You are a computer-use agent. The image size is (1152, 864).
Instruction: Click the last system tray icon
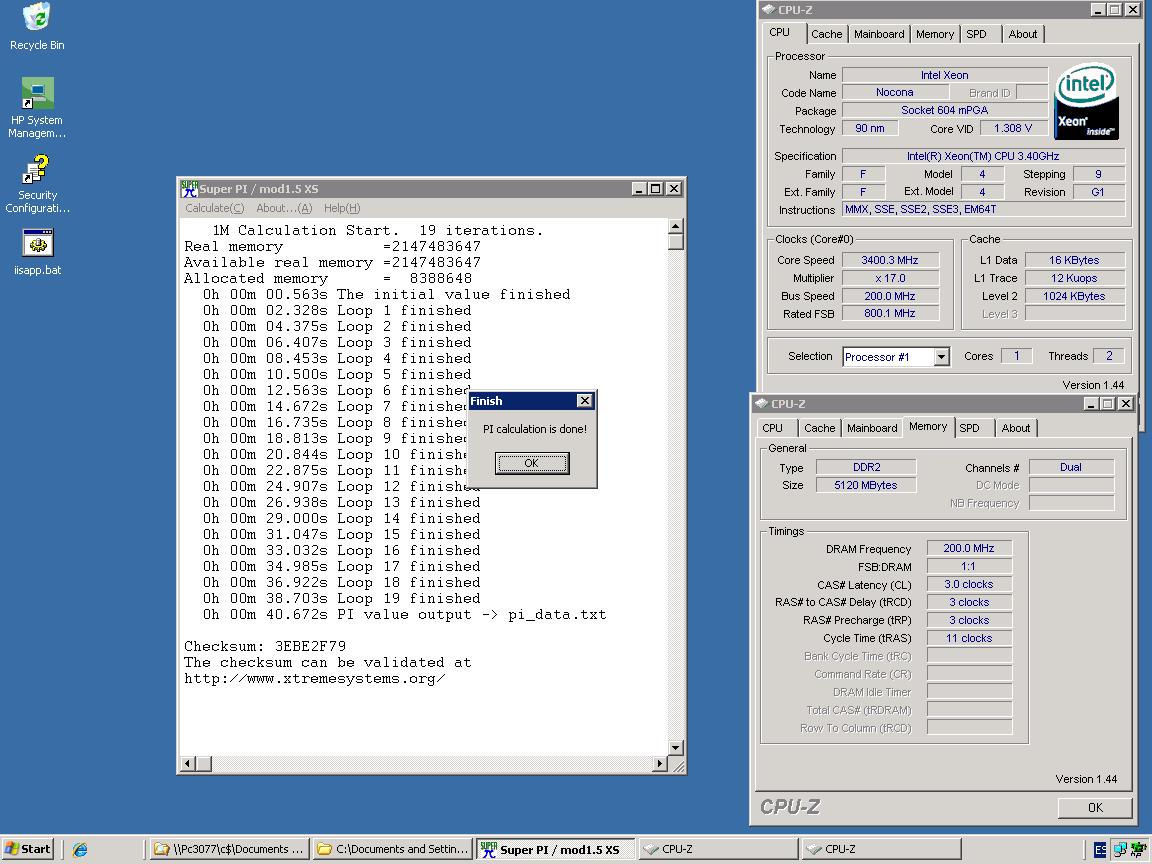click(1138, 849)
